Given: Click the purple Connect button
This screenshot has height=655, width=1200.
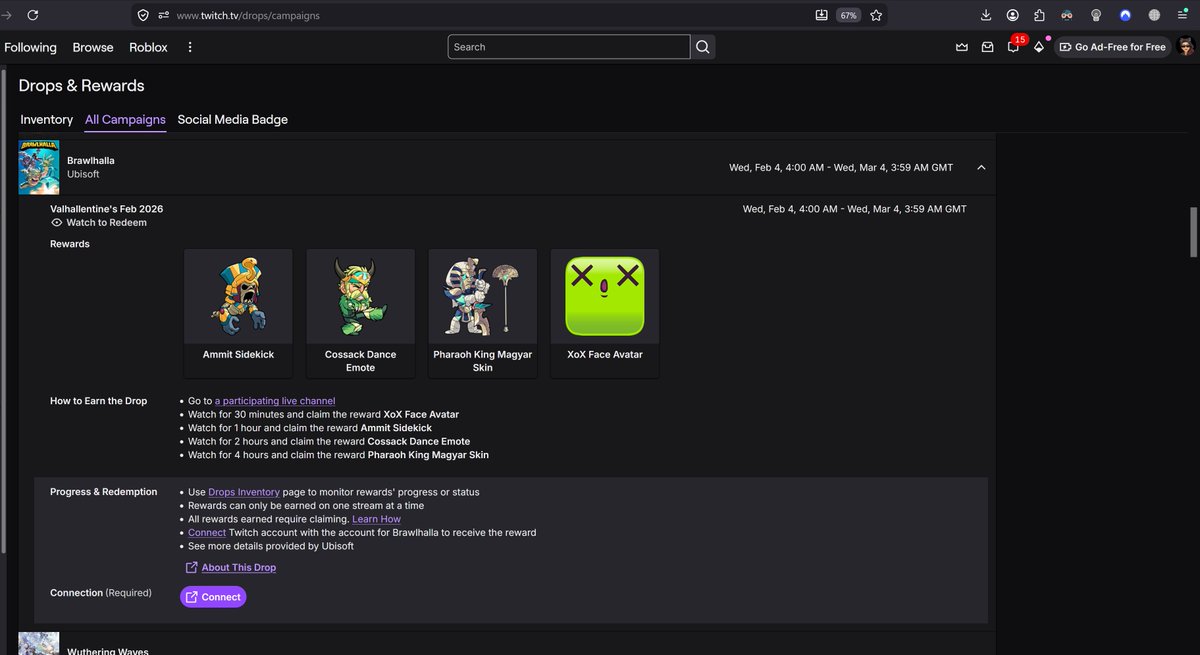Looking at the screenshot, I should 213,597.
